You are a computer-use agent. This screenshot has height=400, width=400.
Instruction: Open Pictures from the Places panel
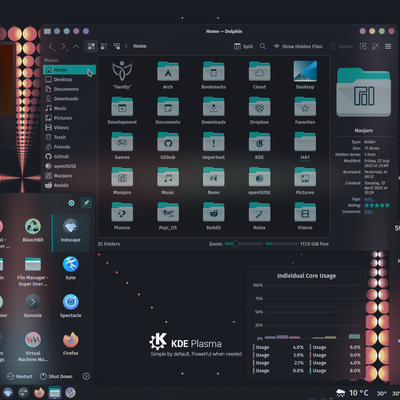pos(69,118)
